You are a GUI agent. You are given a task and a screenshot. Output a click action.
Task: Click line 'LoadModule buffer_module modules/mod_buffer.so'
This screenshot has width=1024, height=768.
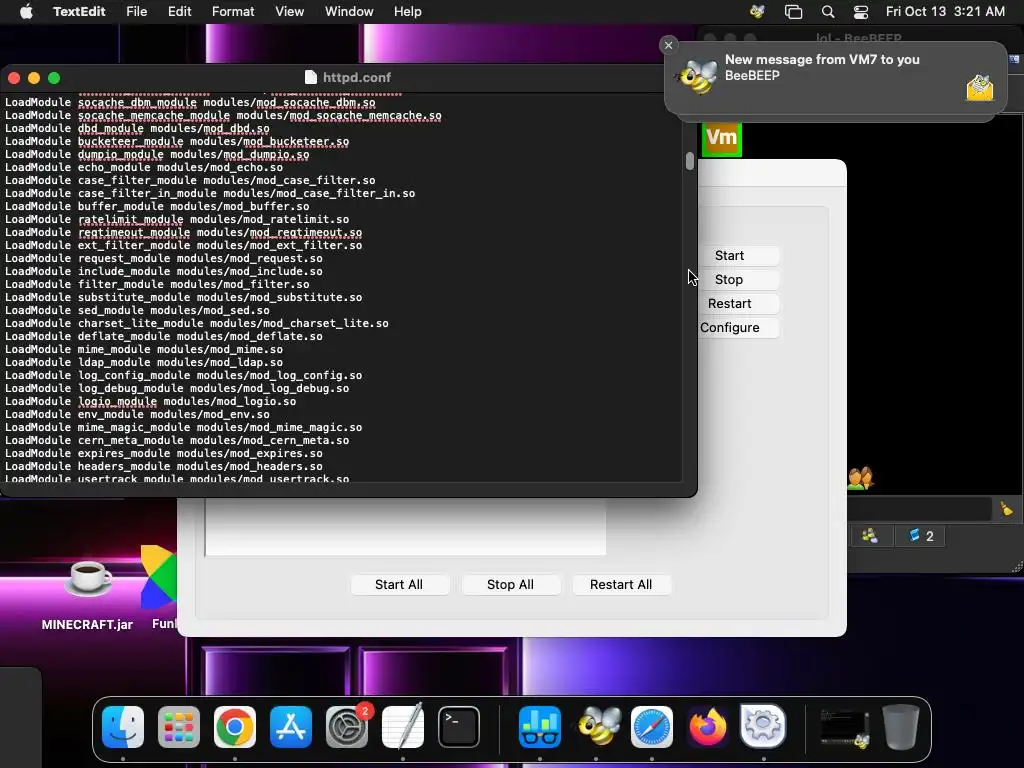[x=157, y=206]
